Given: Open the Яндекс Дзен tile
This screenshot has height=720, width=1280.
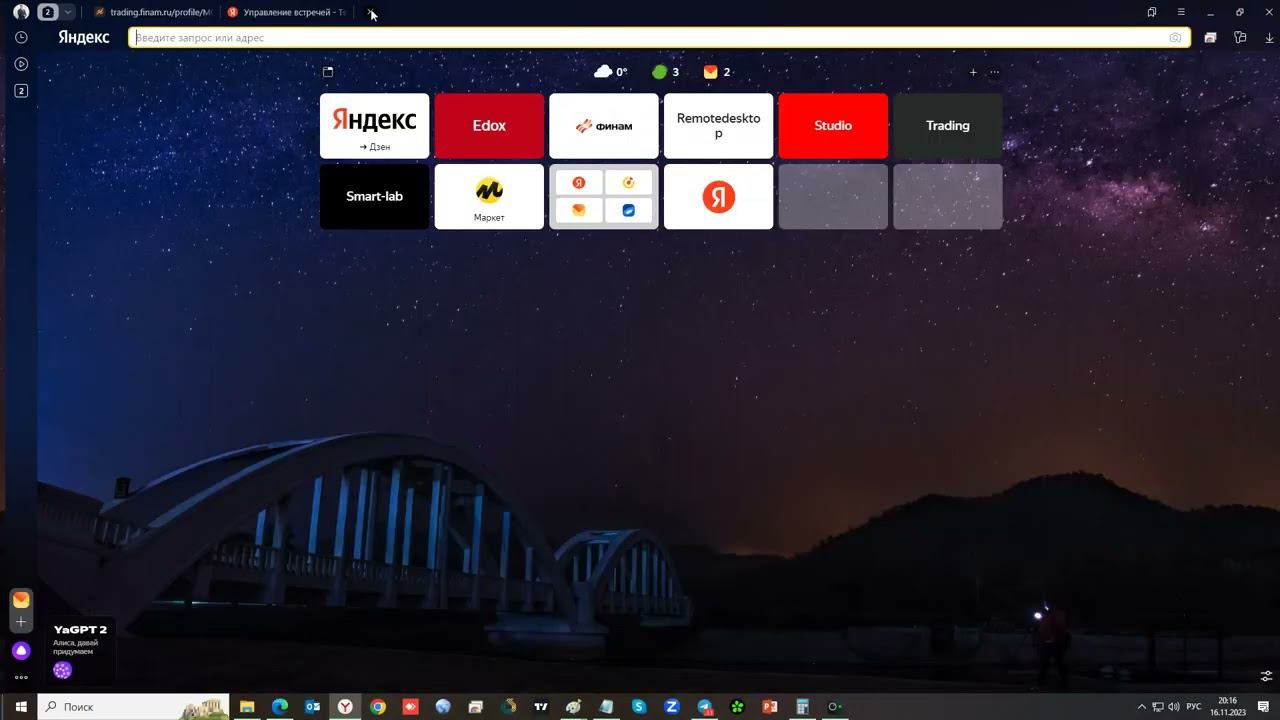Looking at the screenshot, I should click(374, 126).
